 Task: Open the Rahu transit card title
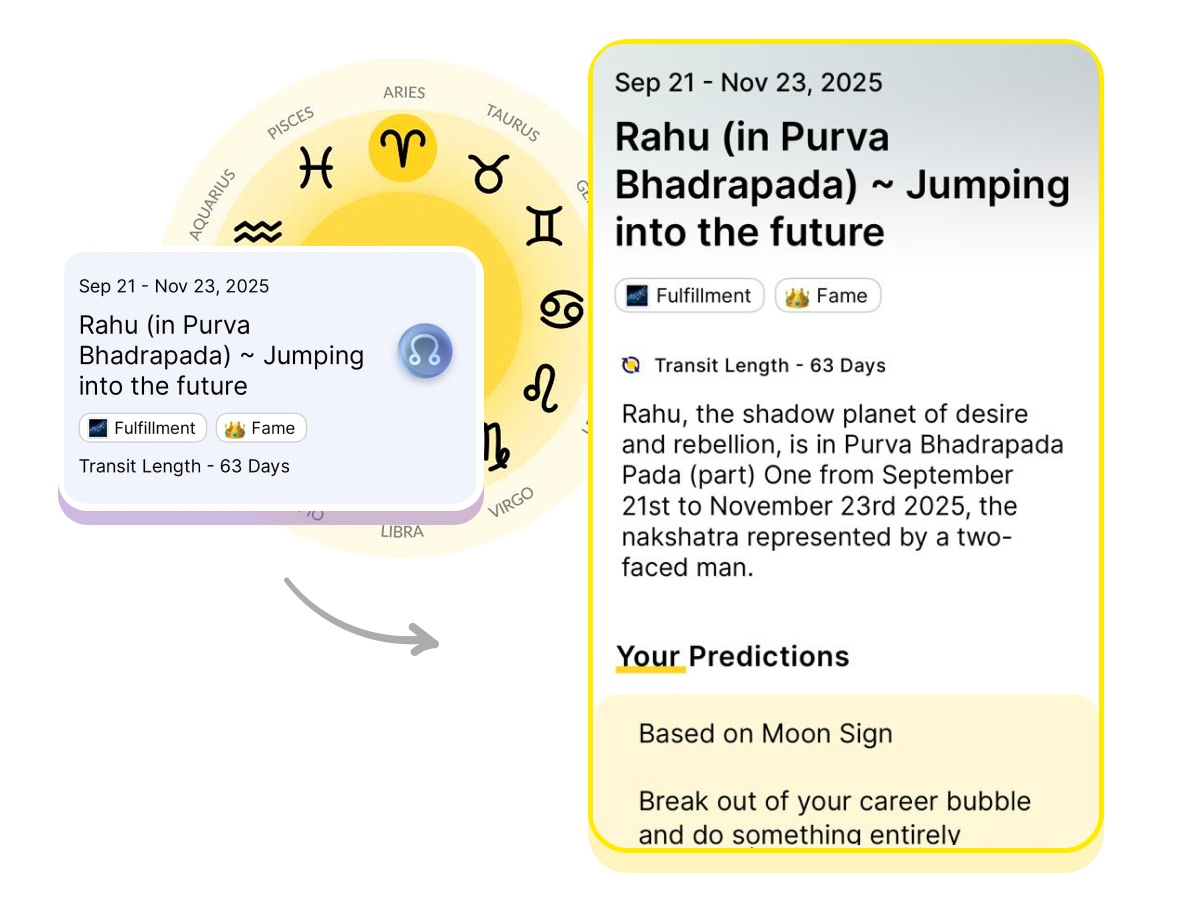click(221, 355)
